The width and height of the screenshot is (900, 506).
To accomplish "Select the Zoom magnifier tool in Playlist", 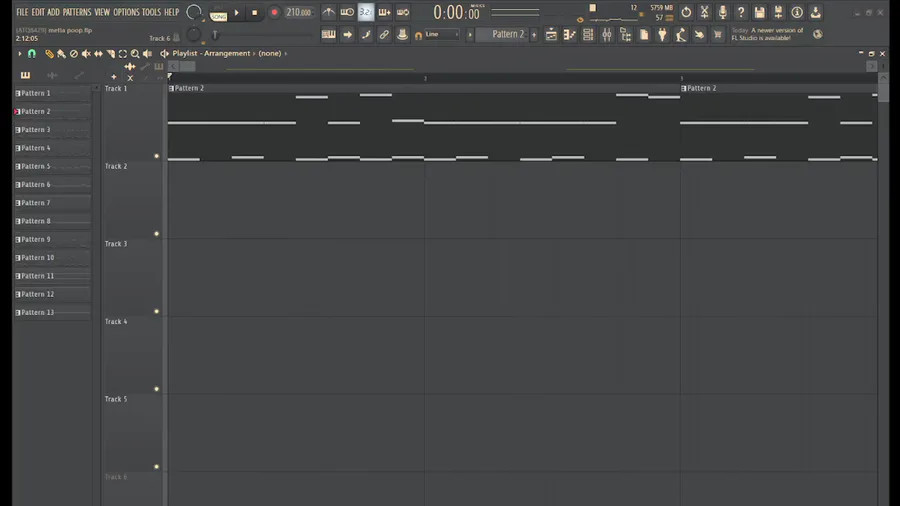I will [x=135, y=53].
